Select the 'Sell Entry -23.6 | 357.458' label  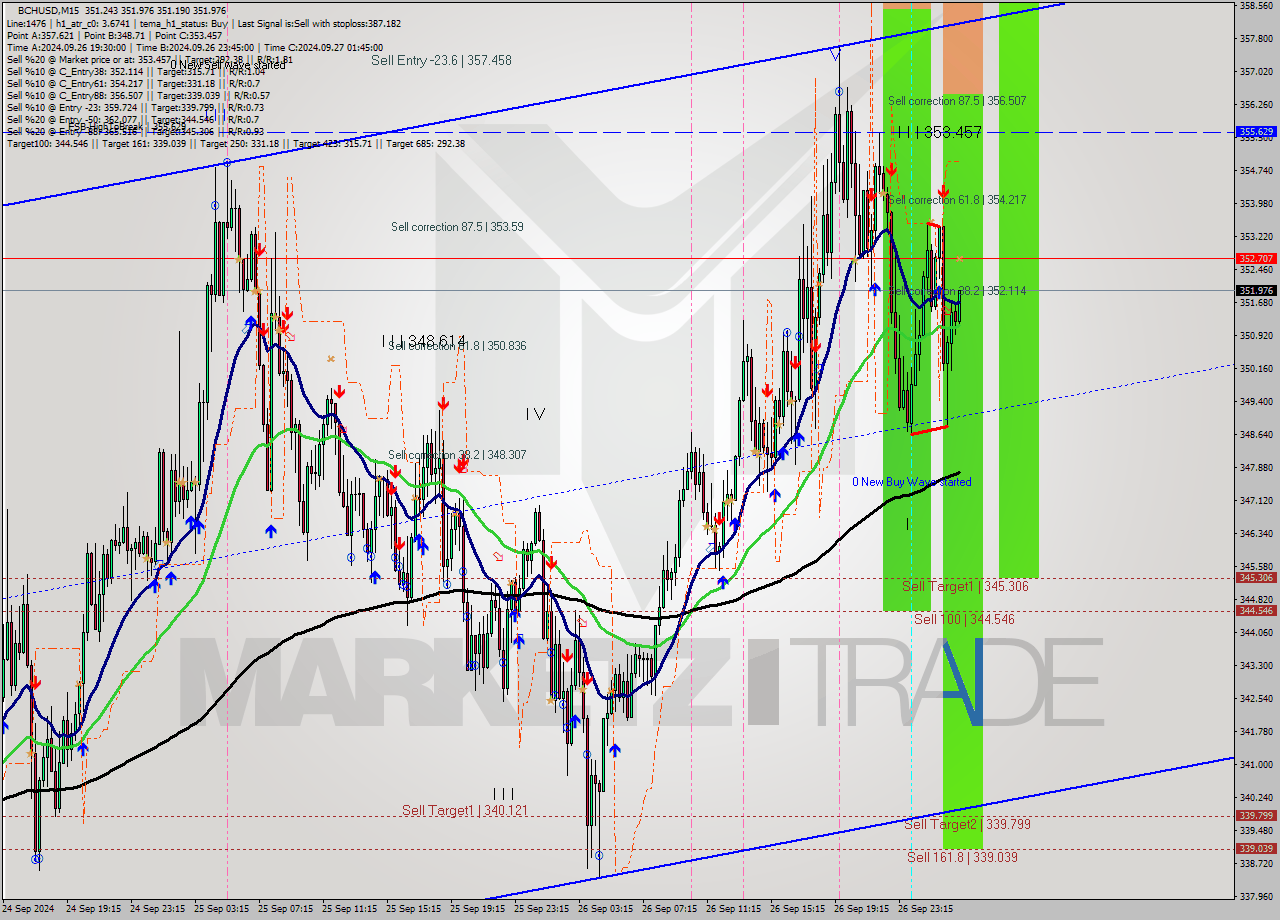pos(441,60)
